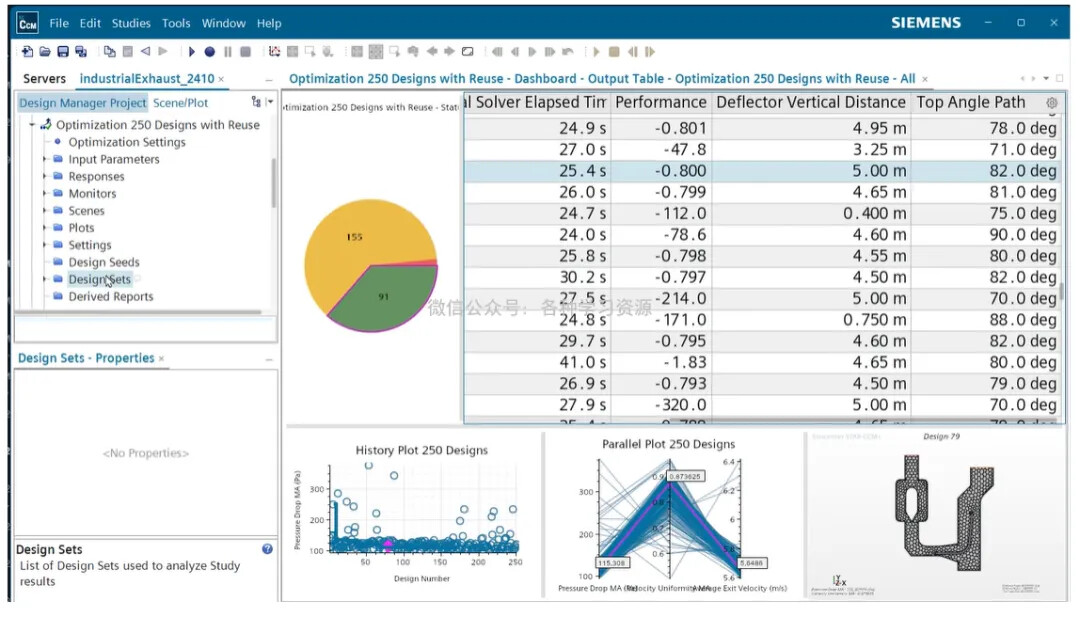Viewport: 1080px width, 617px height.
Task: Collapse the Optimization 250 Designs study node
Action: click(32, 125)
